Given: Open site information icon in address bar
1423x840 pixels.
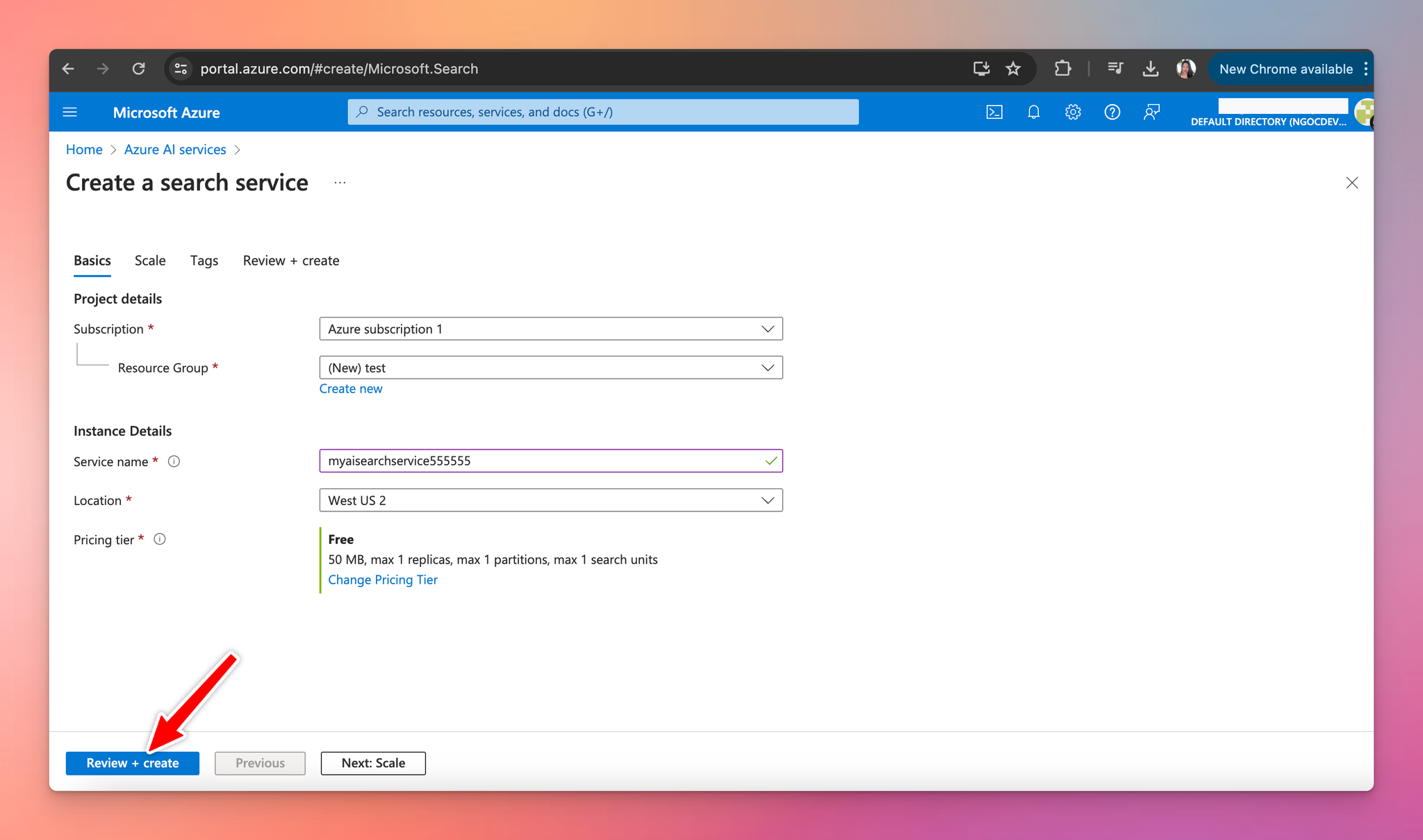Looking at the screenshot, I should pos(181,69).
